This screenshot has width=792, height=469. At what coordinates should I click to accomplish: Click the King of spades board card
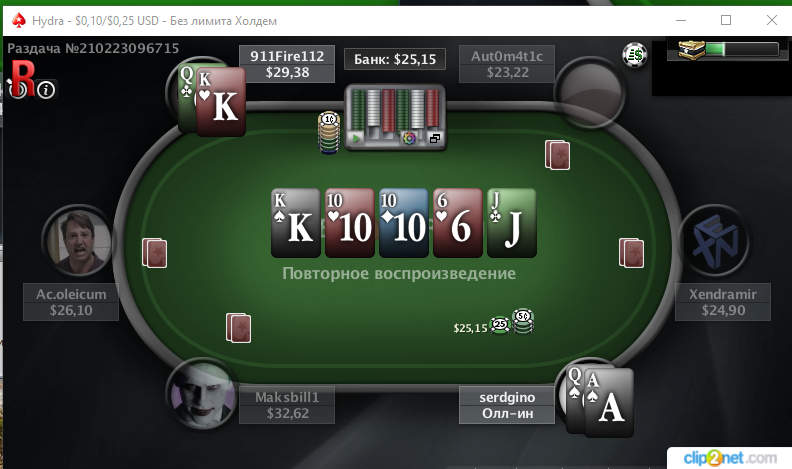(x=296, y=223)
